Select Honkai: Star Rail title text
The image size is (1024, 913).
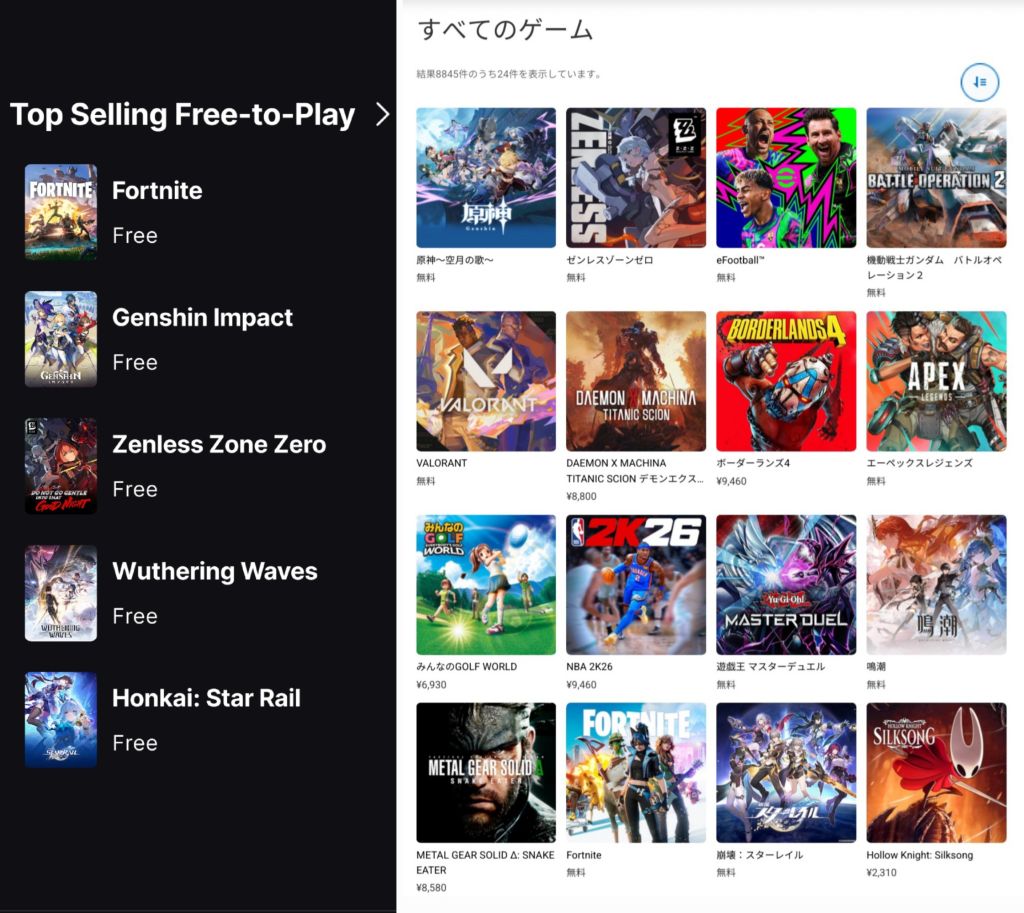click(x=206, y=698)
